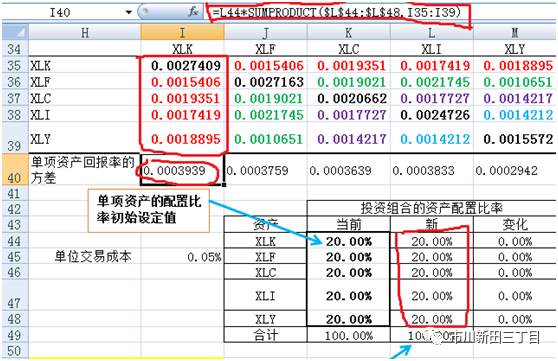Click cell with value 0.0027409
The height and width of the screenshot is (361, 558).
(183, 66)
